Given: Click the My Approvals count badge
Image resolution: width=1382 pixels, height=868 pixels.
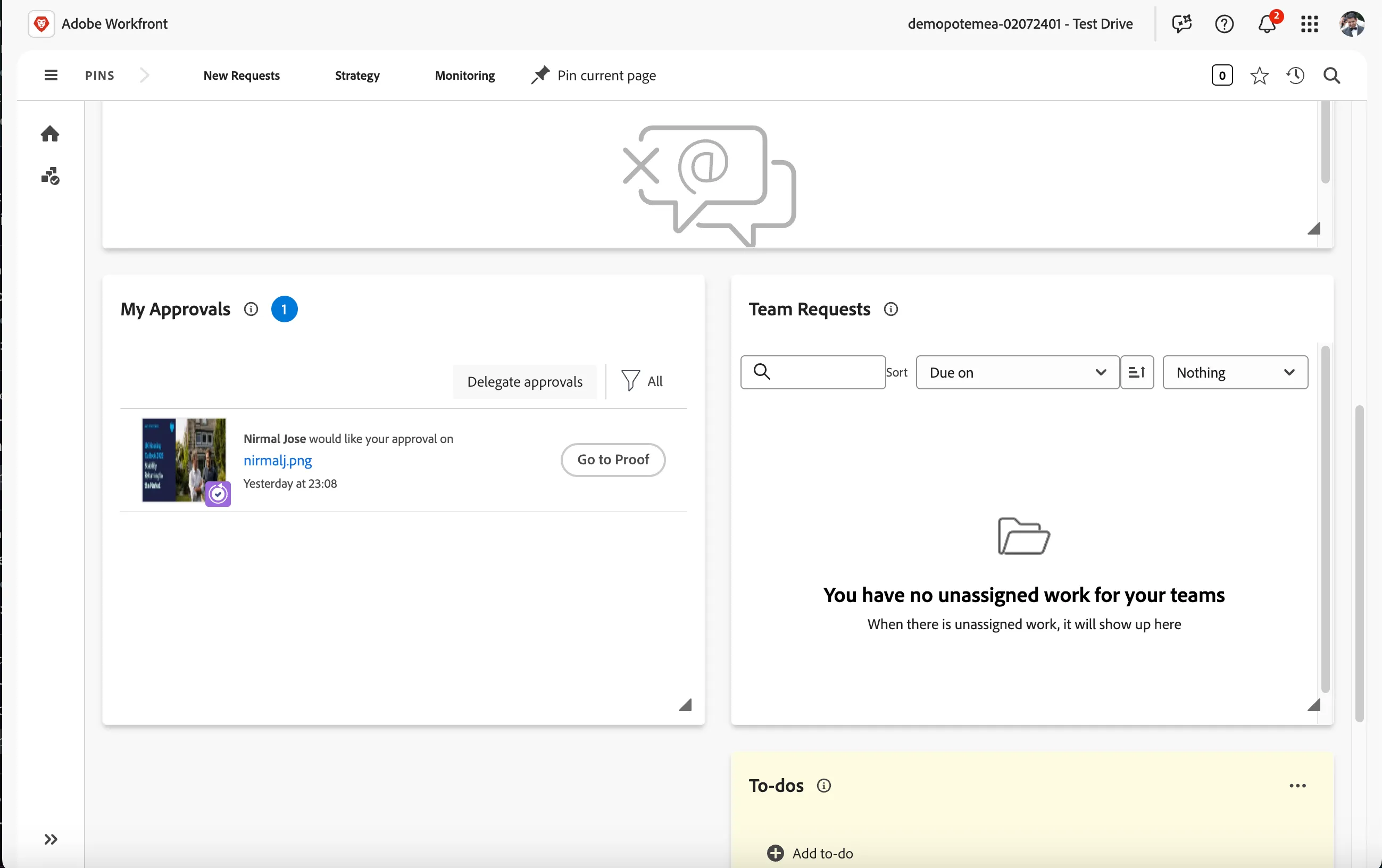Looking at the screenshot, I should click(x=284, y=309).
